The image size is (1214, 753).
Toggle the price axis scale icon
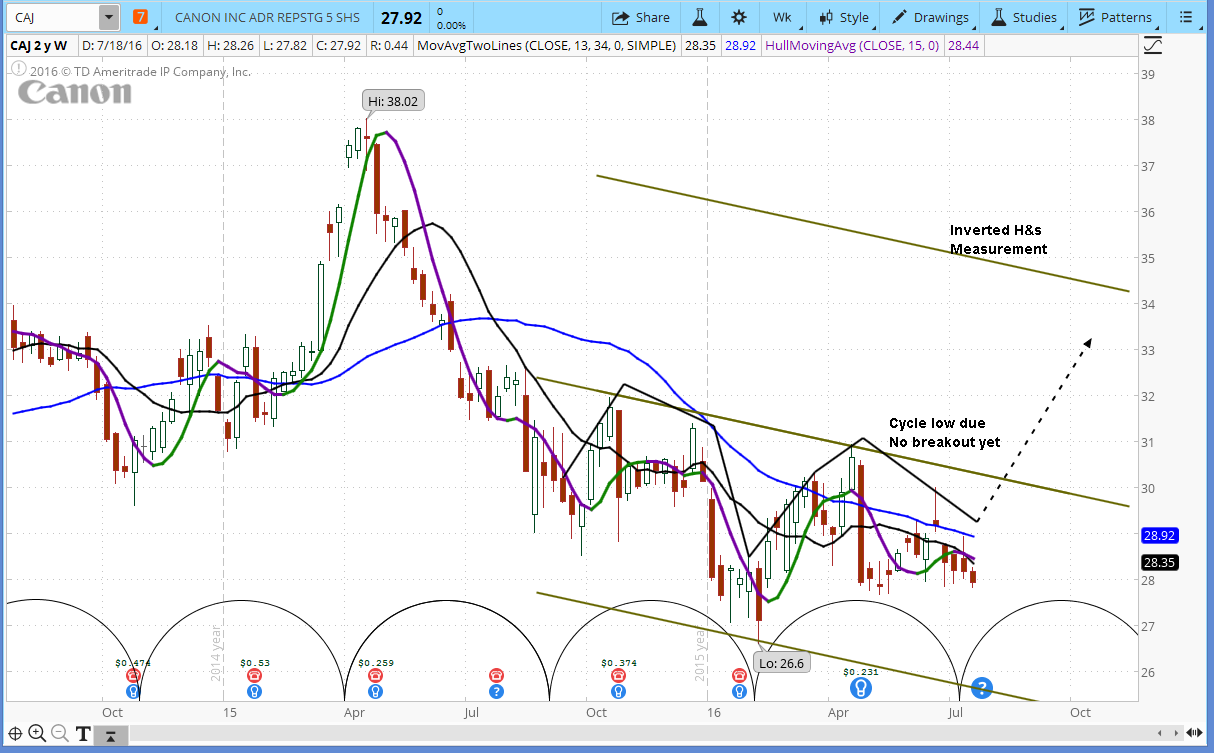coord(1153,46)
